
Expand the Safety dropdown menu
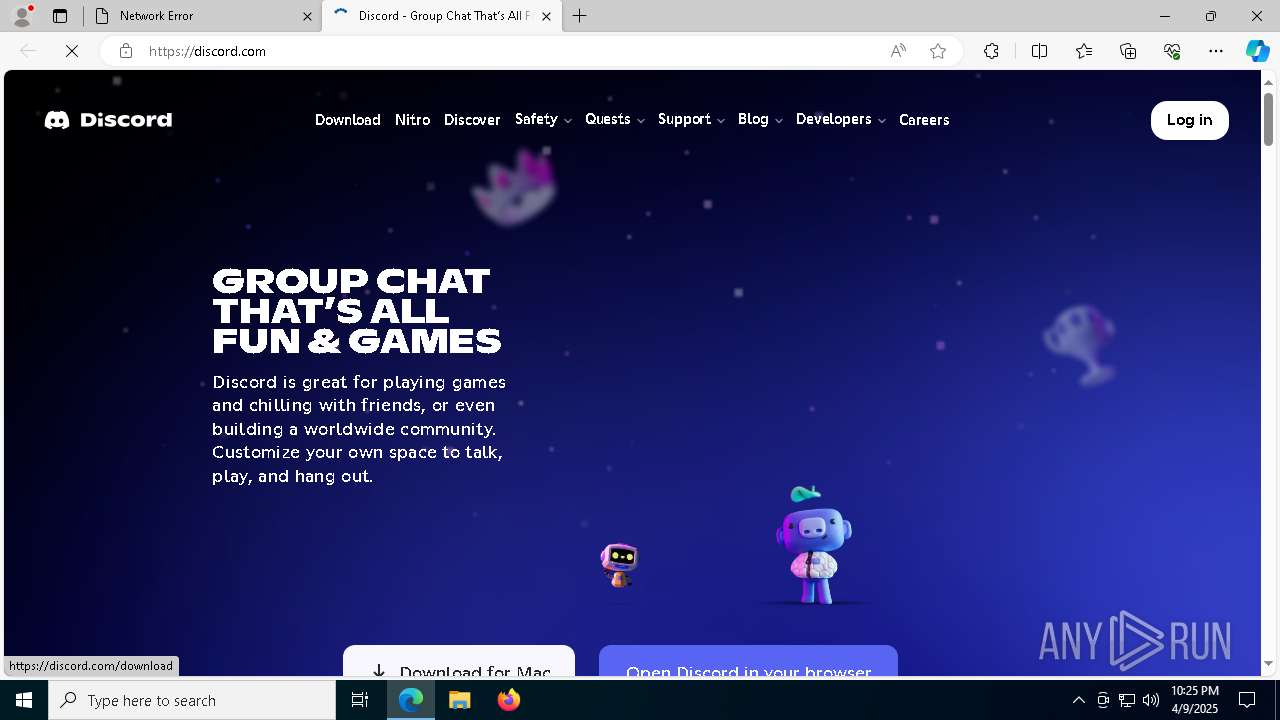[543, 119]
